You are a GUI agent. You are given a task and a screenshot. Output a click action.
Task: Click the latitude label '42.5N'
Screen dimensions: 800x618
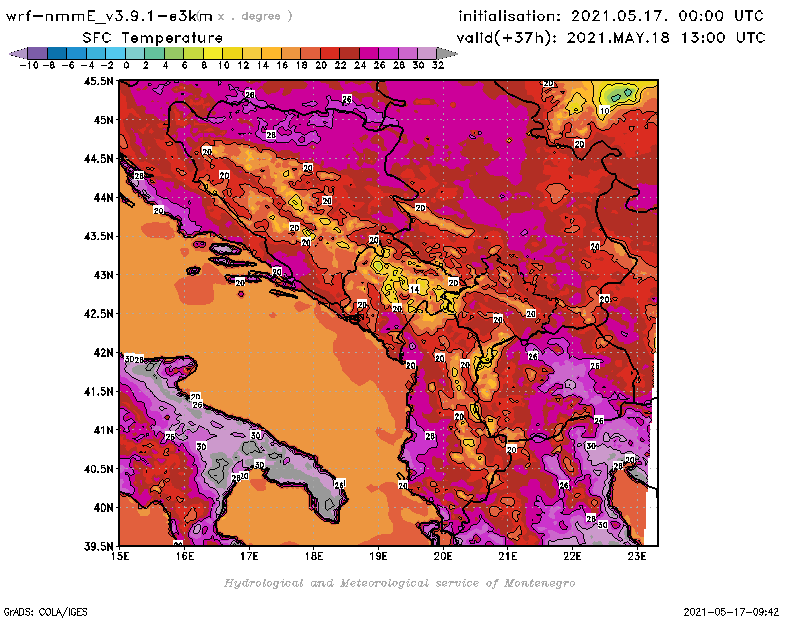[x=98, y=314]
